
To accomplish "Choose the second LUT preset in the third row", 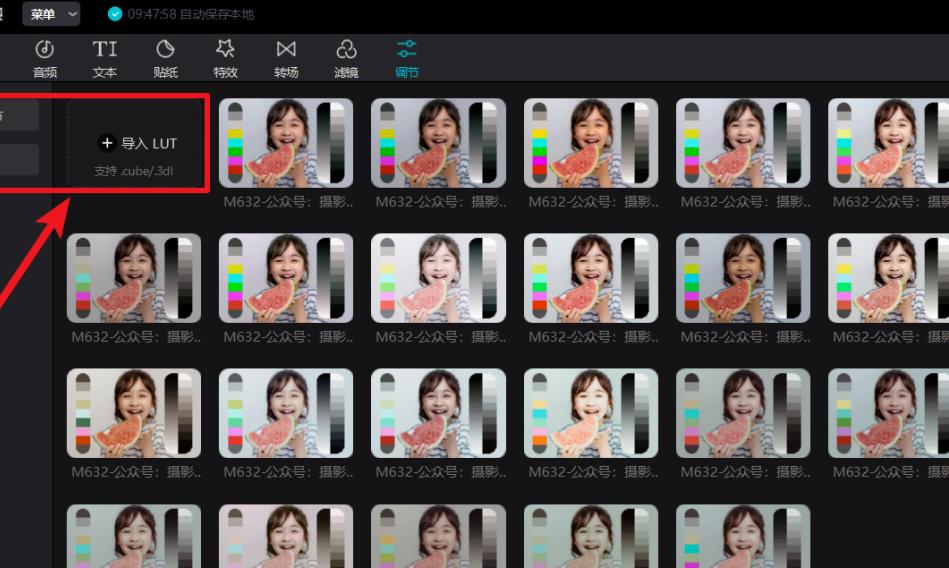I will point(286,413).
